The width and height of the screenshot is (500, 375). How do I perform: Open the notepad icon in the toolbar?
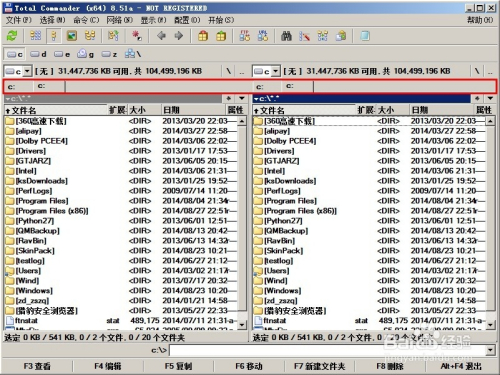click(365, 36)
